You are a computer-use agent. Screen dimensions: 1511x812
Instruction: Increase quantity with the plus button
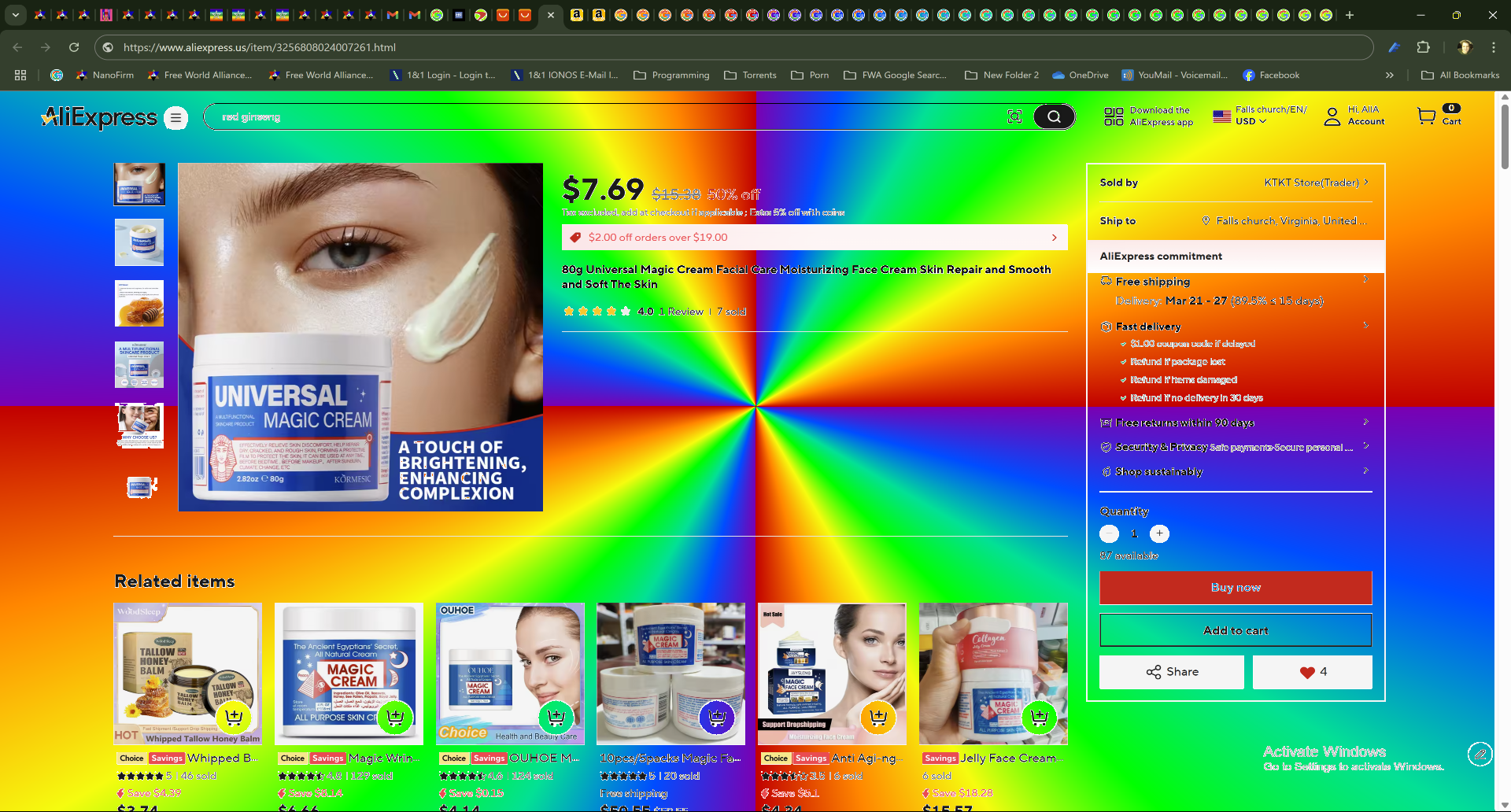click(x=1159, y=534)
